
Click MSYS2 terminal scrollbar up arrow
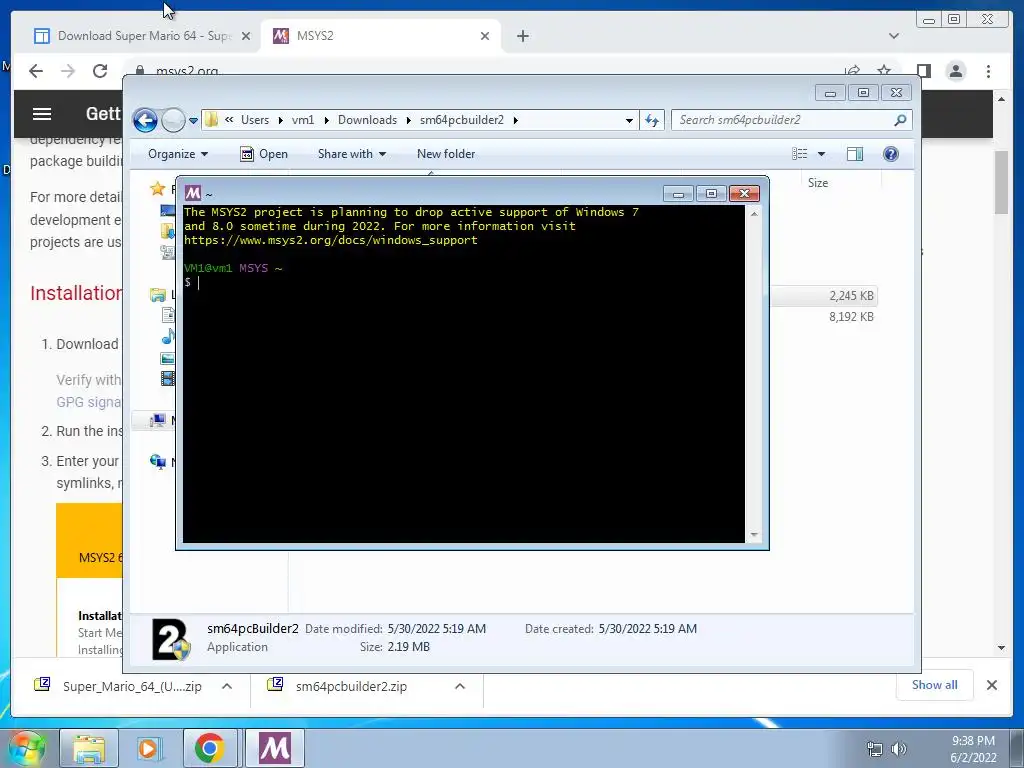point(754,214)
